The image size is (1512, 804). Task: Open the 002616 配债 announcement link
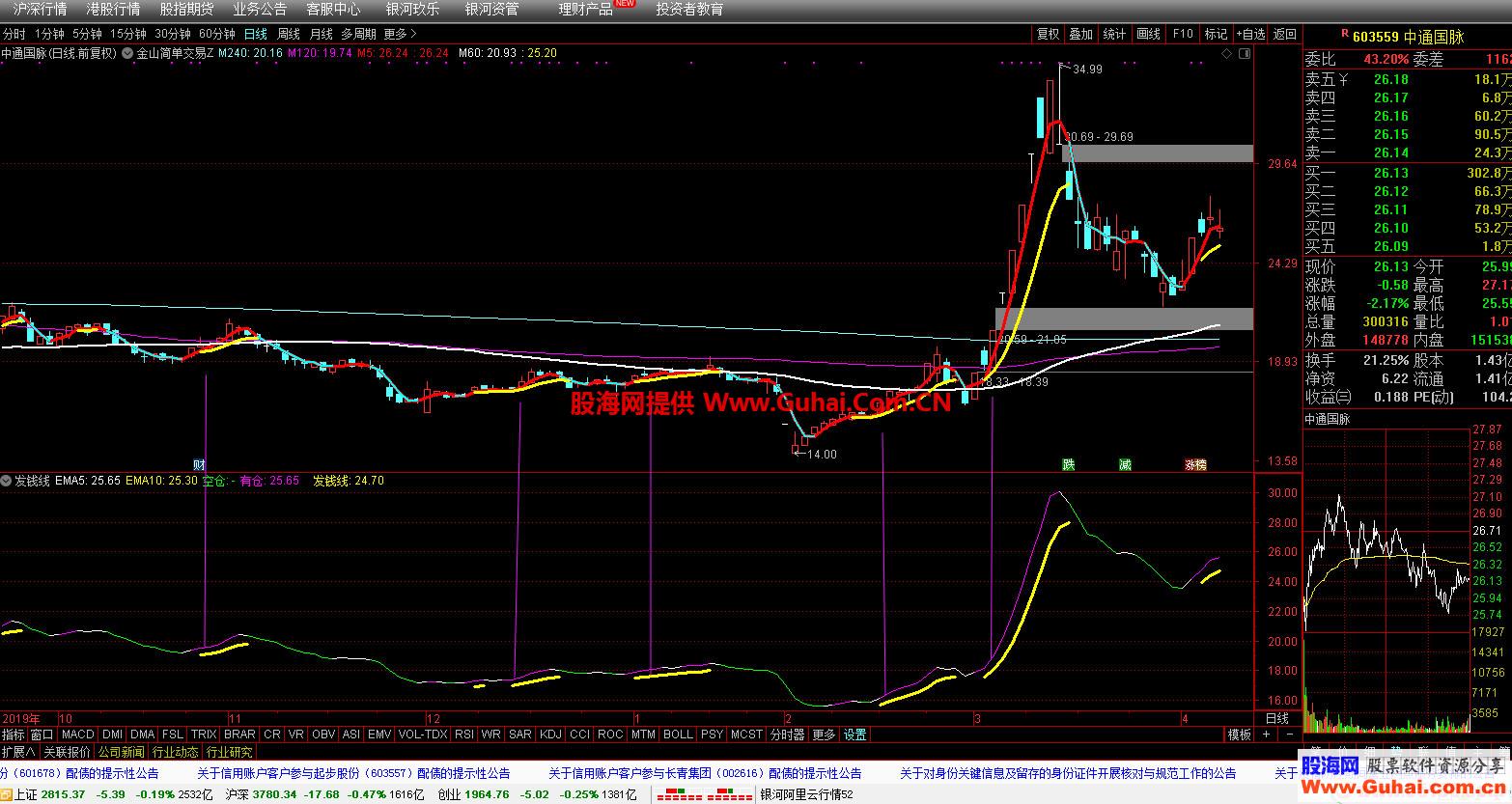point(705,773)
